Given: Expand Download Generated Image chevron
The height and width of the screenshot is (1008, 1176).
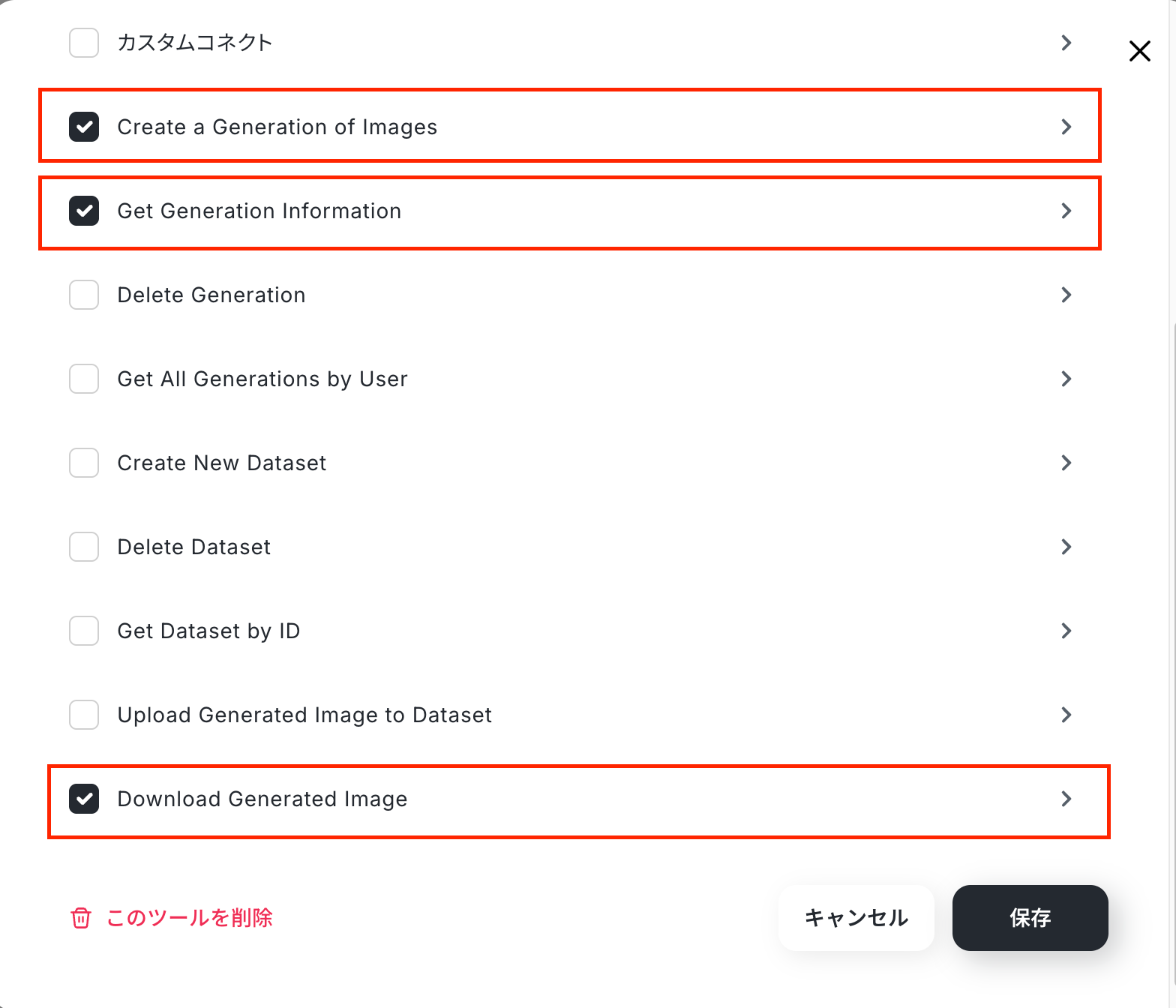Looking at the screenshot, I should coord(1066,799).
